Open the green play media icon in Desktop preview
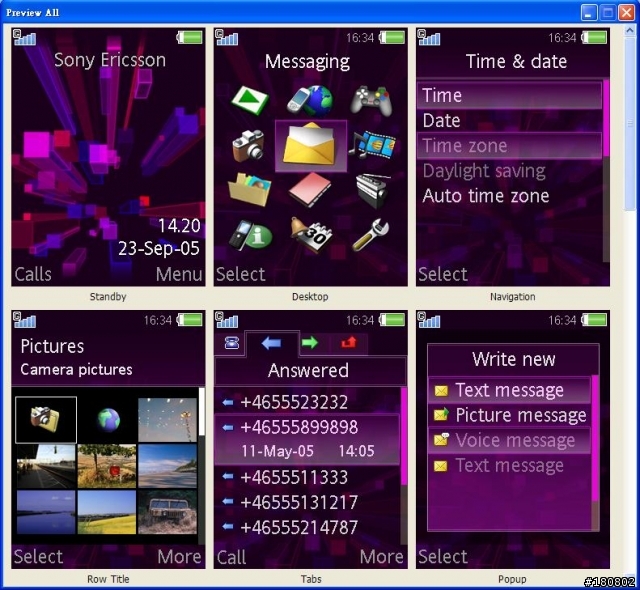Viewport: 640px width, 590px height. coord(249,100)
